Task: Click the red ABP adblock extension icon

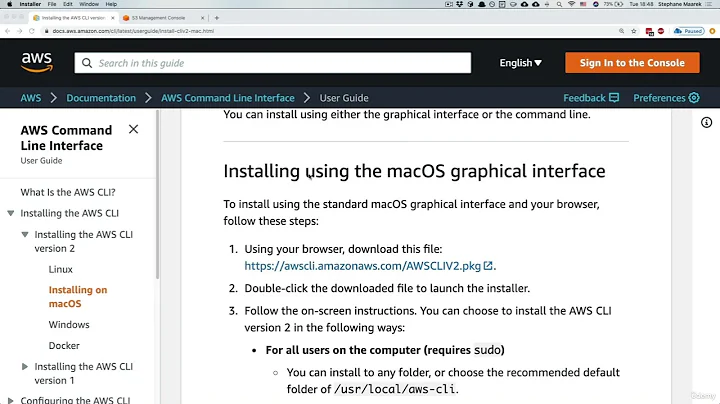Action: (x=661, y=31)
